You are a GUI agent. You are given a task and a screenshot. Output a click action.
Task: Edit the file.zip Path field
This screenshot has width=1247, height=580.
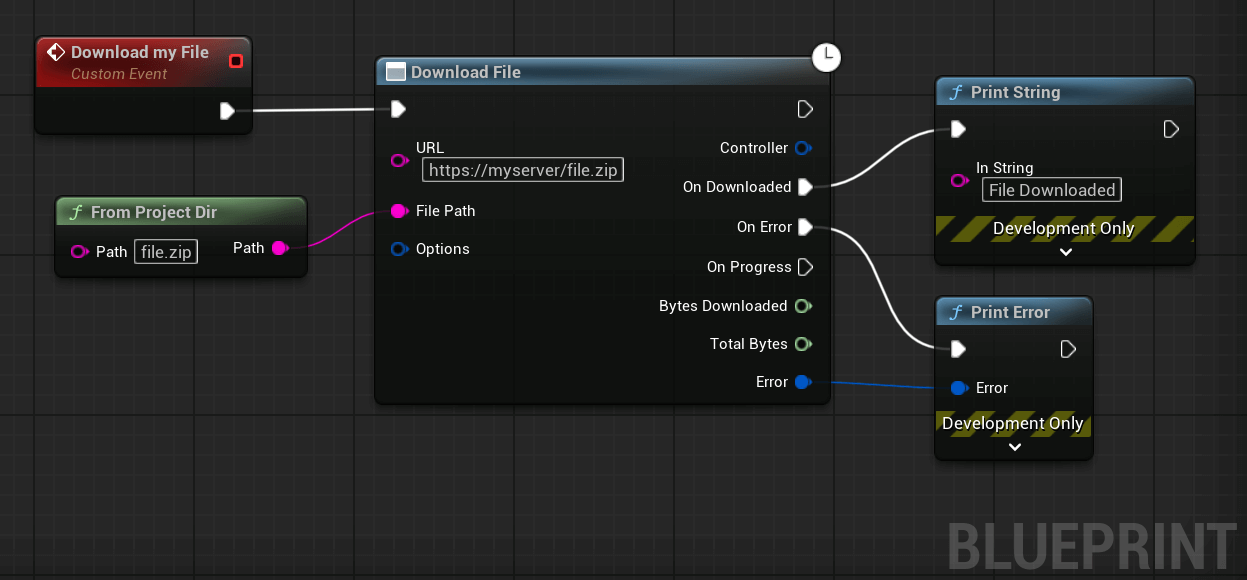166,252
